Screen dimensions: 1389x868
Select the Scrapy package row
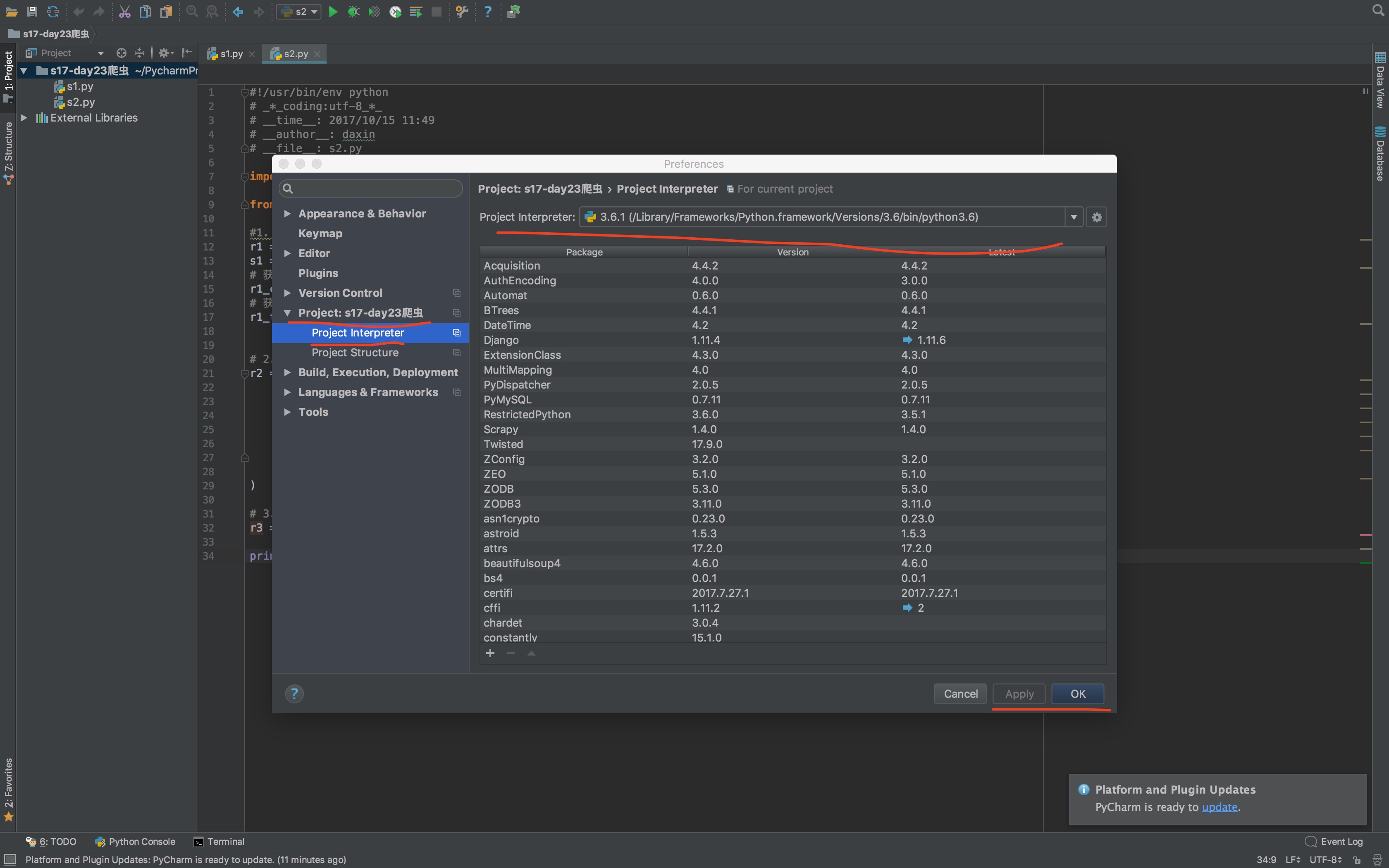pos(792,429)
